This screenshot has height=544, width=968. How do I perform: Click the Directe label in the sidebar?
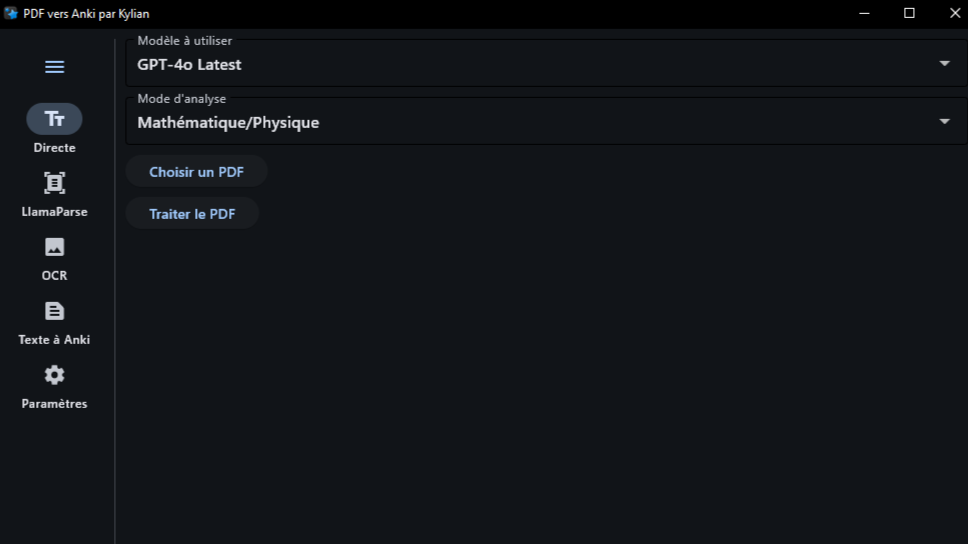(x=54, y=148)
